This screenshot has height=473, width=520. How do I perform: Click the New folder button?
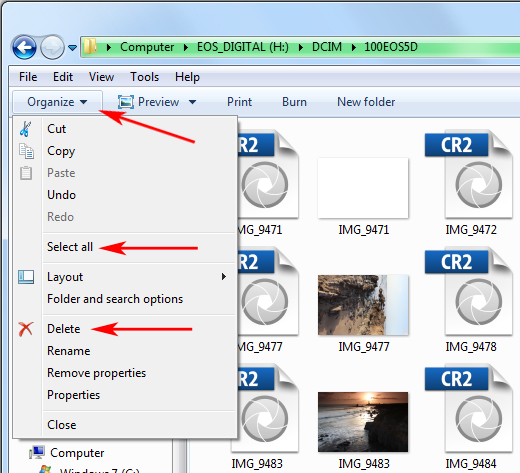tap(366, 102)
